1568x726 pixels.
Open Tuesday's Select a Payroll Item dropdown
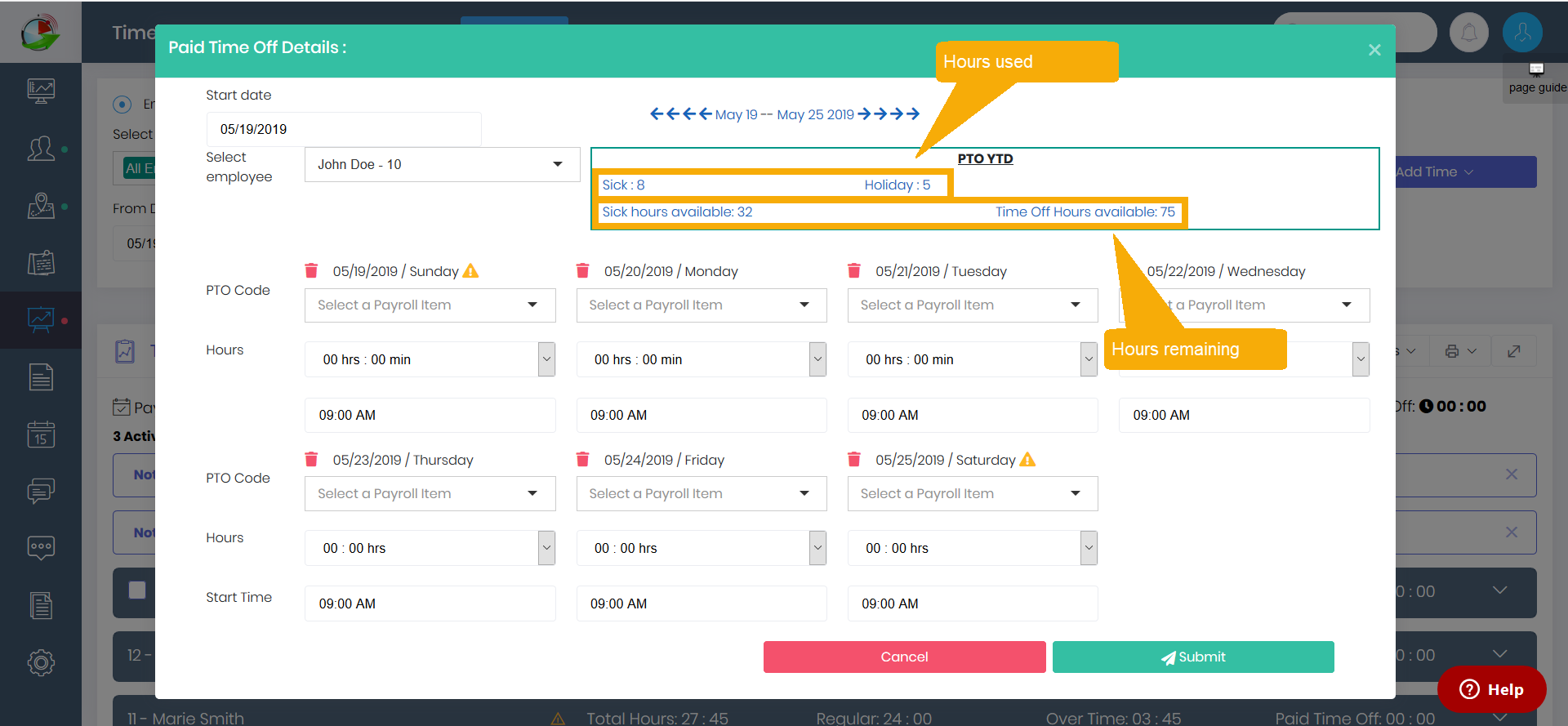973,305
